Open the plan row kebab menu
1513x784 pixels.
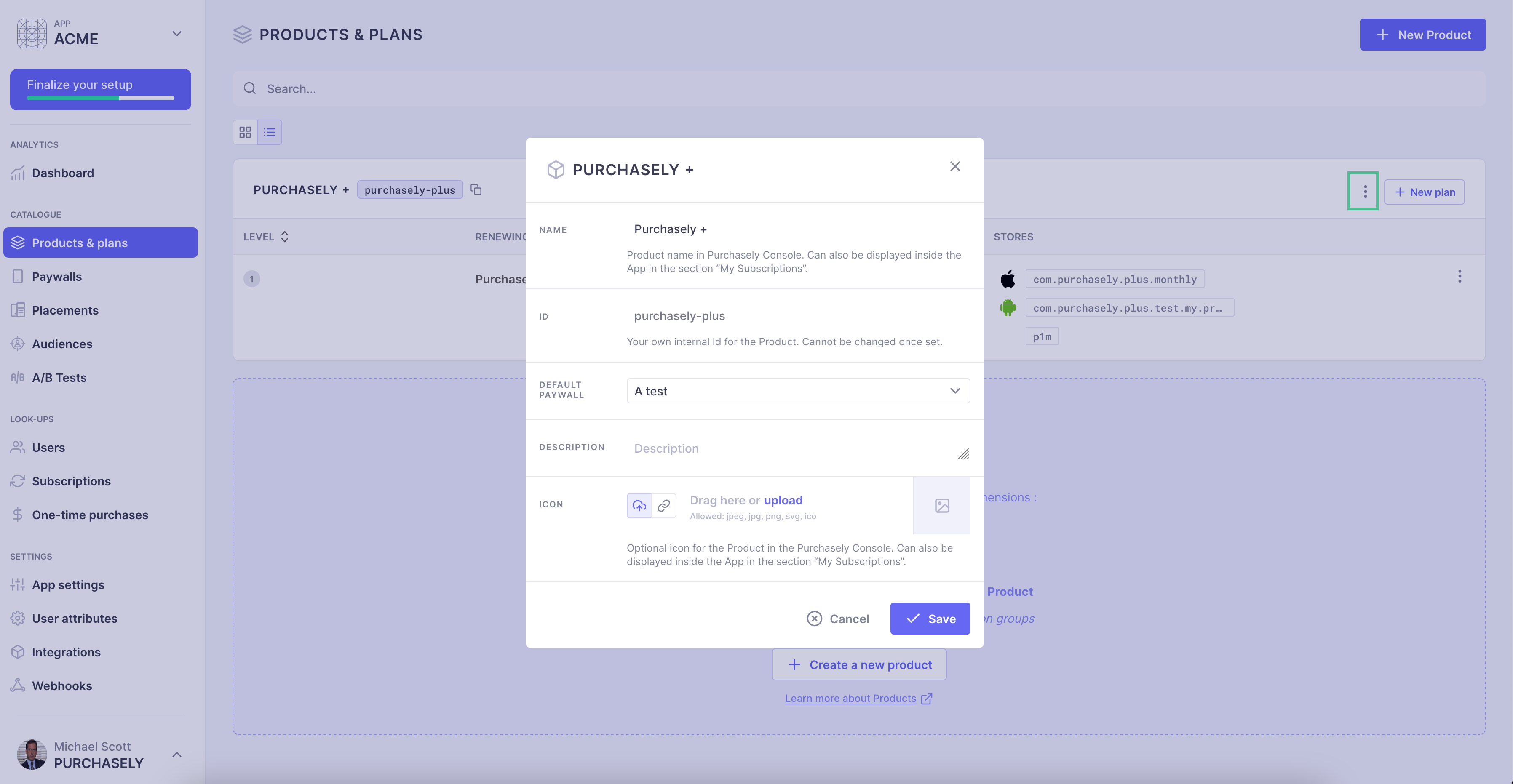pos(1459,277)
